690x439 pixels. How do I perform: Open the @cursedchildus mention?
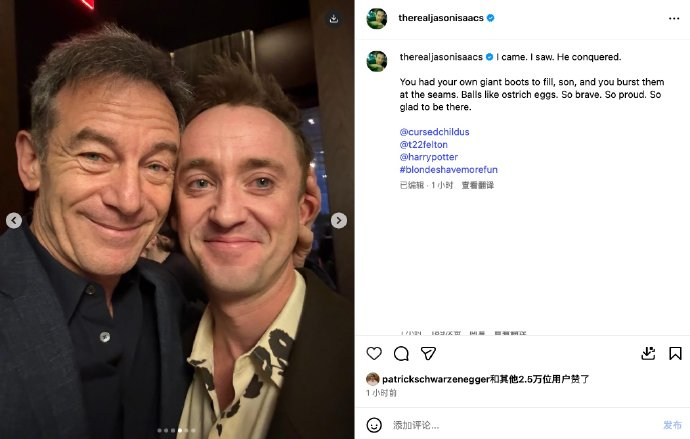point(434,132)
